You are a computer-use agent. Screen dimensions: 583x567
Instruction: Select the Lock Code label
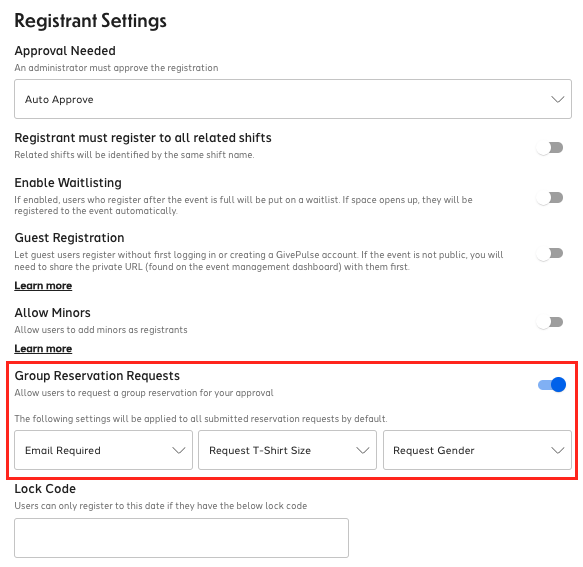45,489
